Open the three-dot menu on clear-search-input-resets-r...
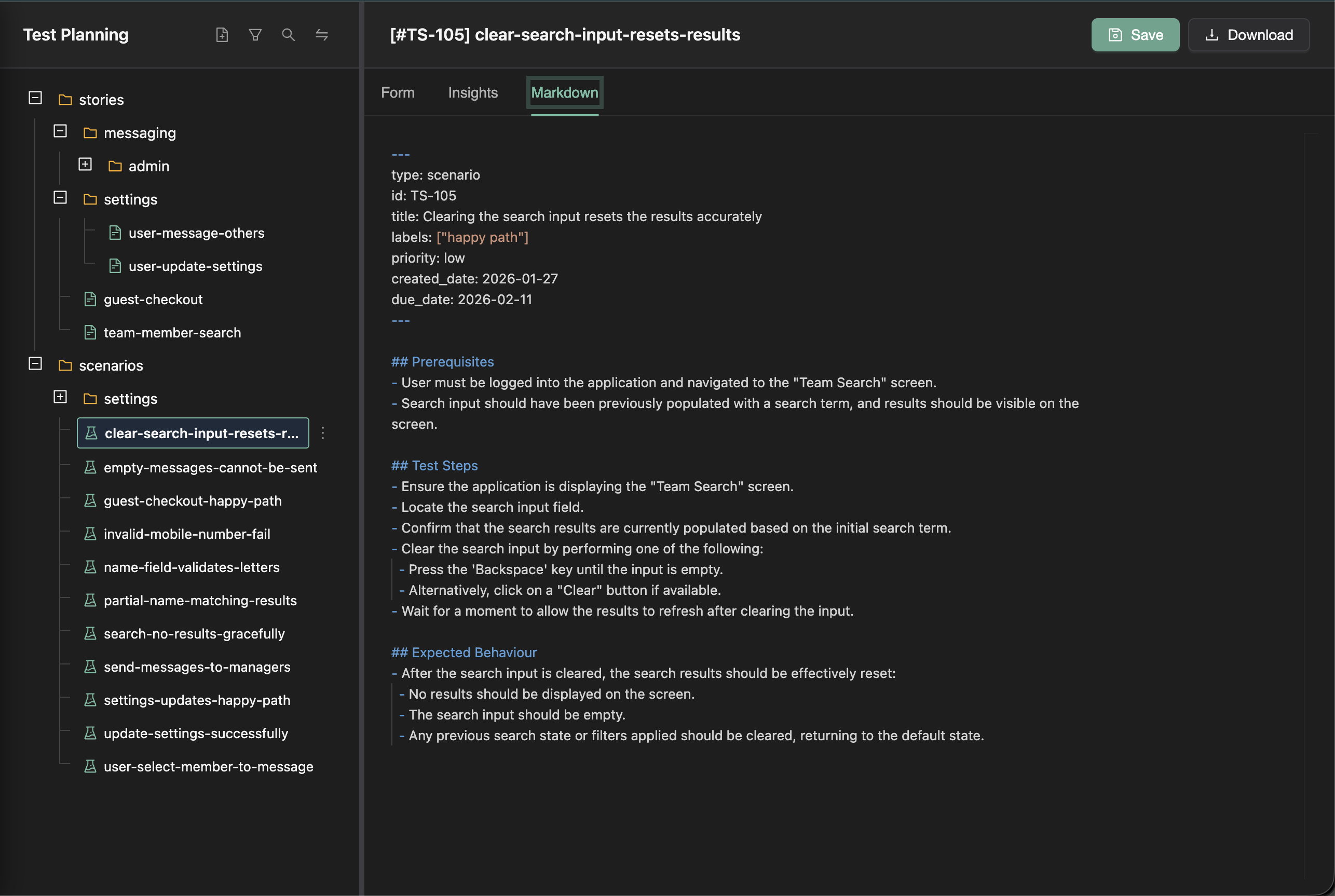The image size is (1335, 896). [323, 433]
